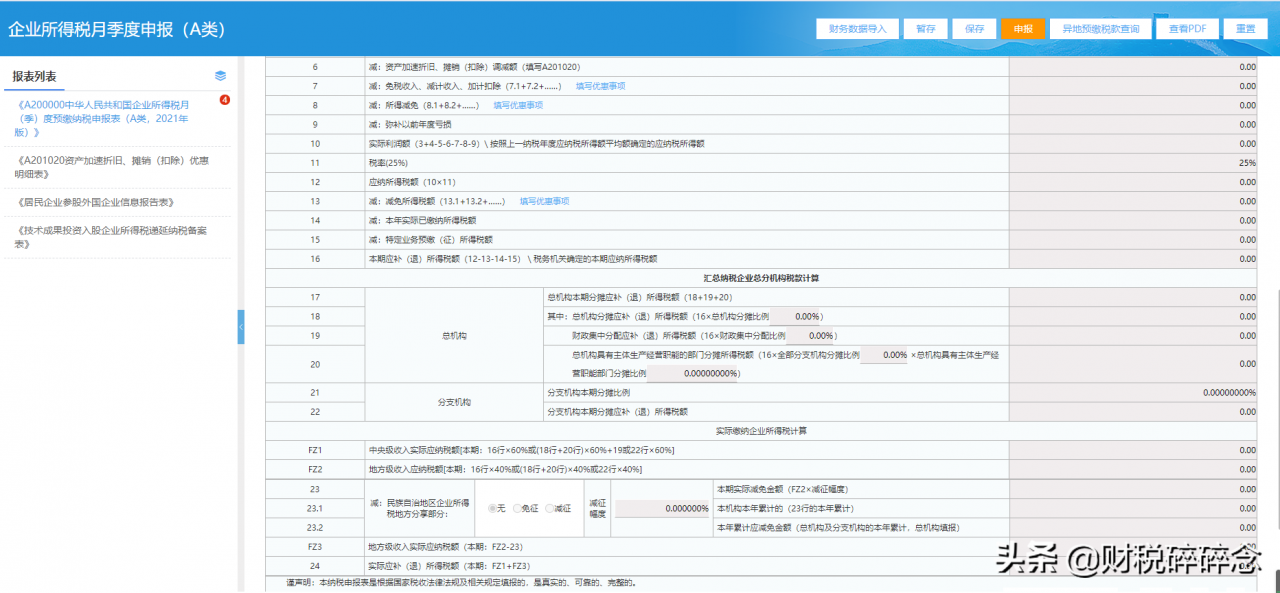Click 异地预缴税款查询 to query prepaid tax
The height and width of the screenshot is (593, 1280).
(x=1104, y=28)
